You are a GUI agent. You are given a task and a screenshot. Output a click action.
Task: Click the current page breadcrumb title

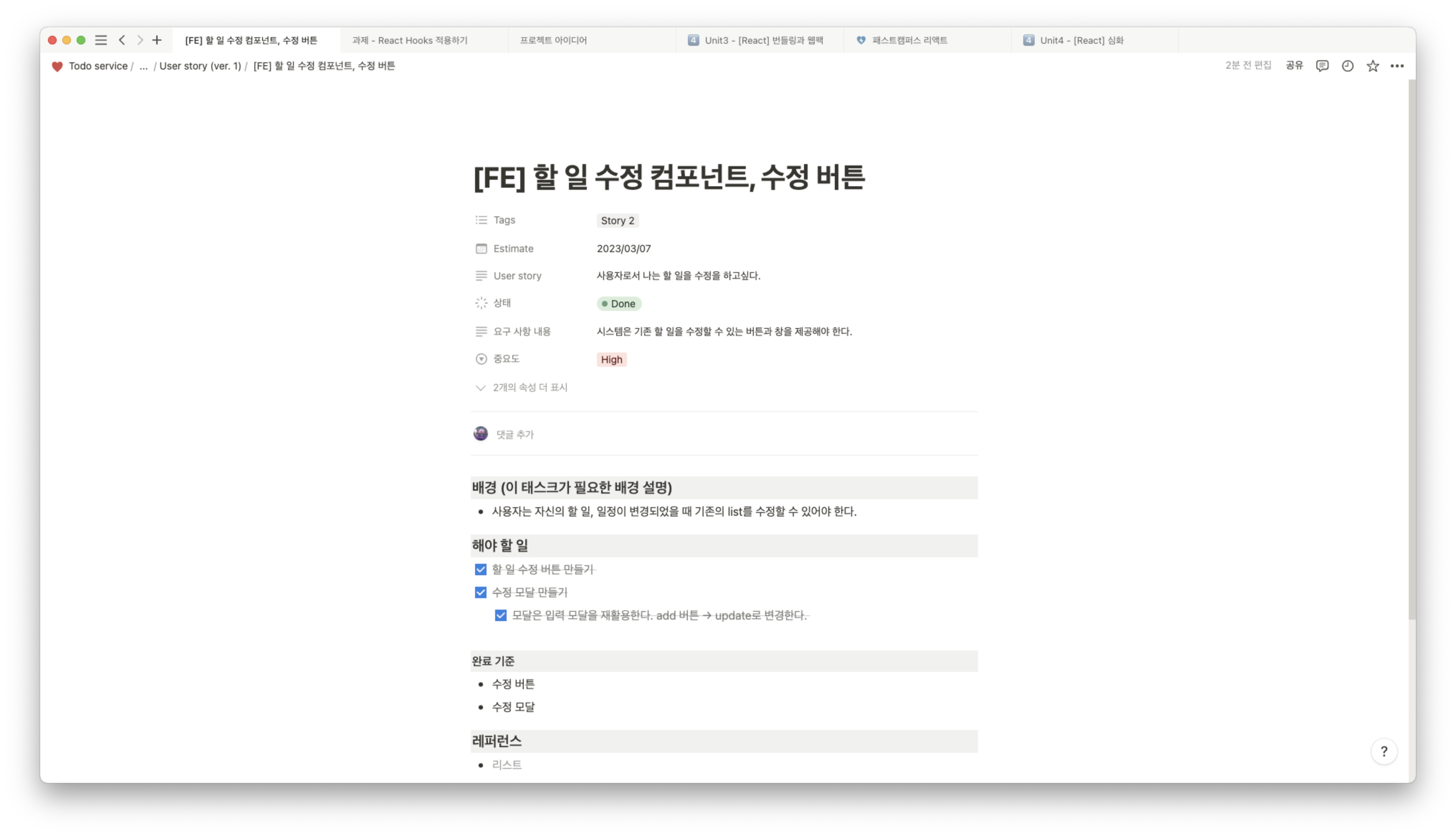click(x=324, y=66)
